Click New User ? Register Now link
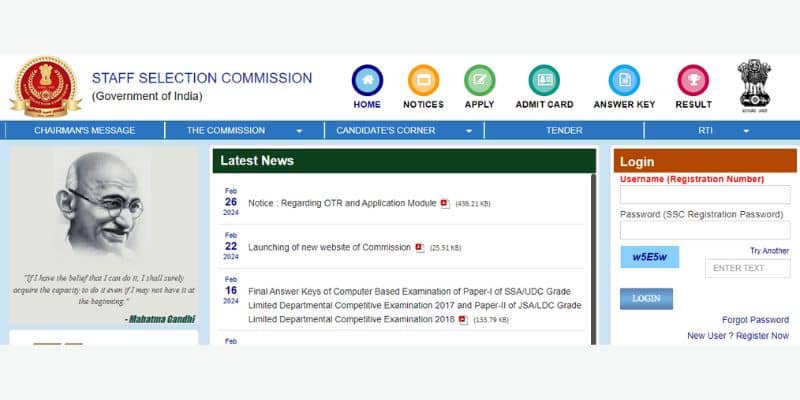This screenshot has height=400, width=800. (738, 336)
